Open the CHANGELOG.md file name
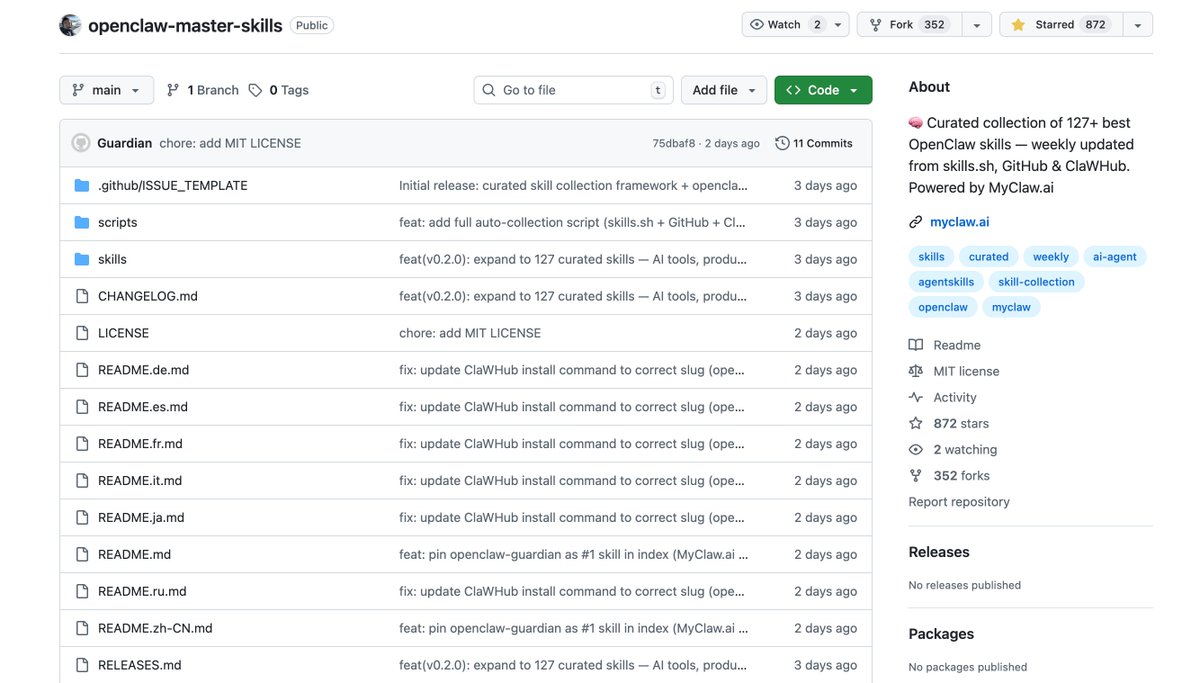The height and width of the screenshot is (683, 1200). pos(148,296)
